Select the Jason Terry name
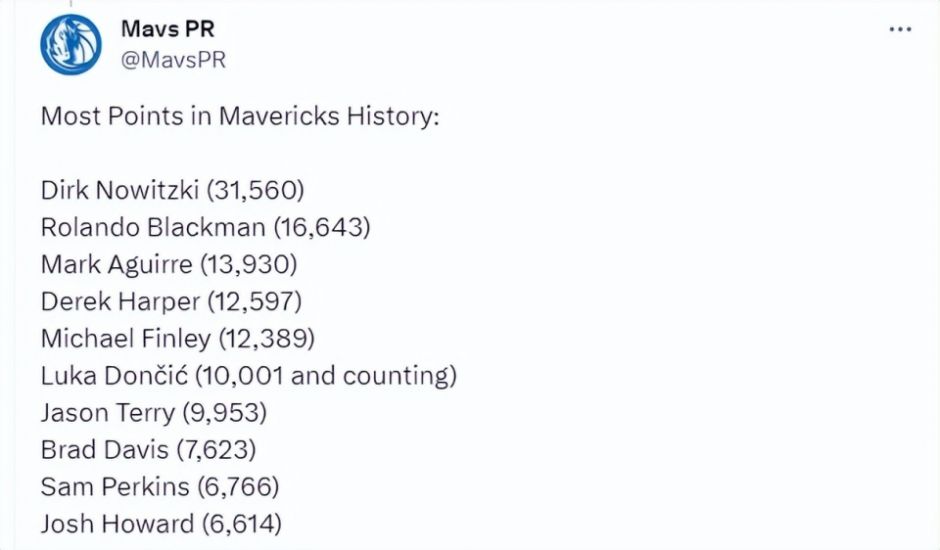This screenshot has width=940, height=550. pyautogui.click(x=104, y=412)
